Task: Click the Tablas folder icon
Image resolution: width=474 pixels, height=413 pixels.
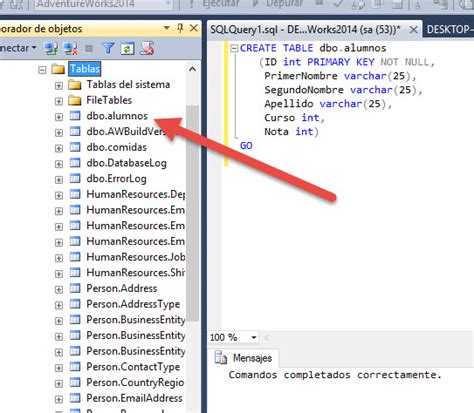Action: pyautogui.click(x=58, y=69)
